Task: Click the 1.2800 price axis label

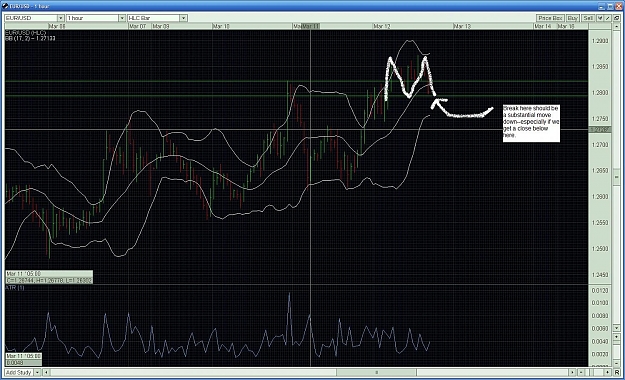Action: click(x=600, y=93)
